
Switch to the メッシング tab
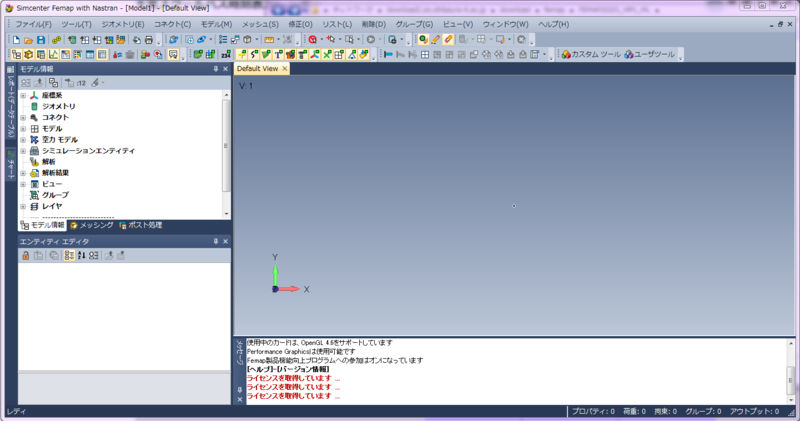[x=91, y=226]
